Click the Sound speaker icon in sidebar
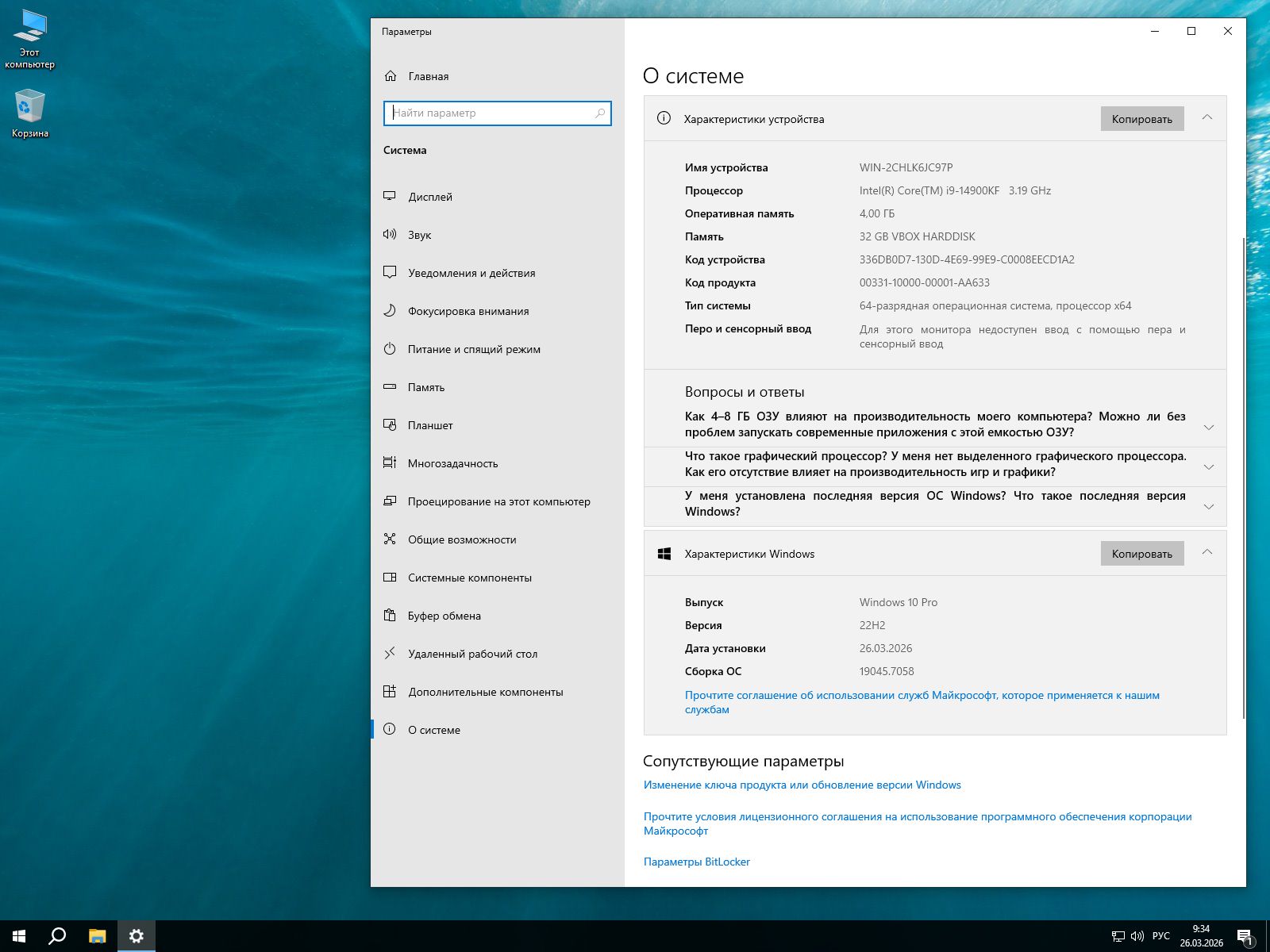The height and width of the screenshot is (952, 1270). 390,234
